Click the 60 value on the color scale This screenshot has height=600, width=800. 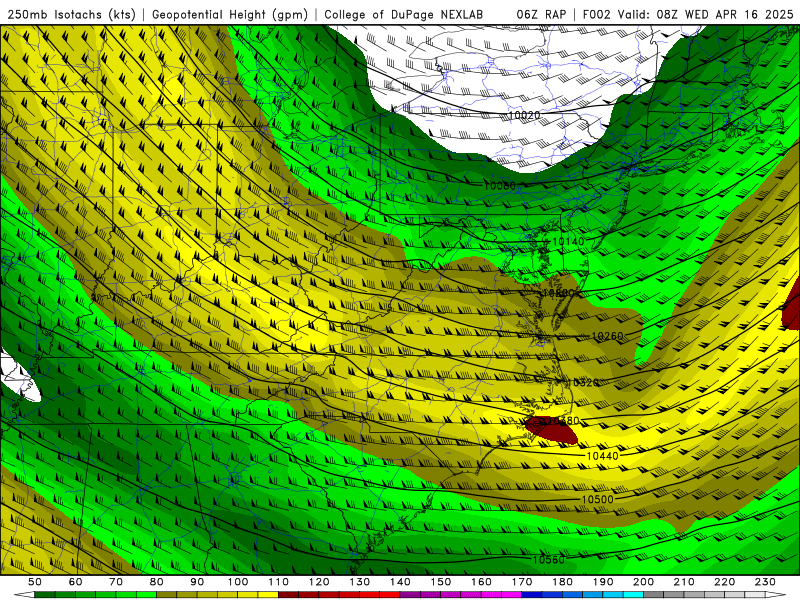(x=76, y=582)
